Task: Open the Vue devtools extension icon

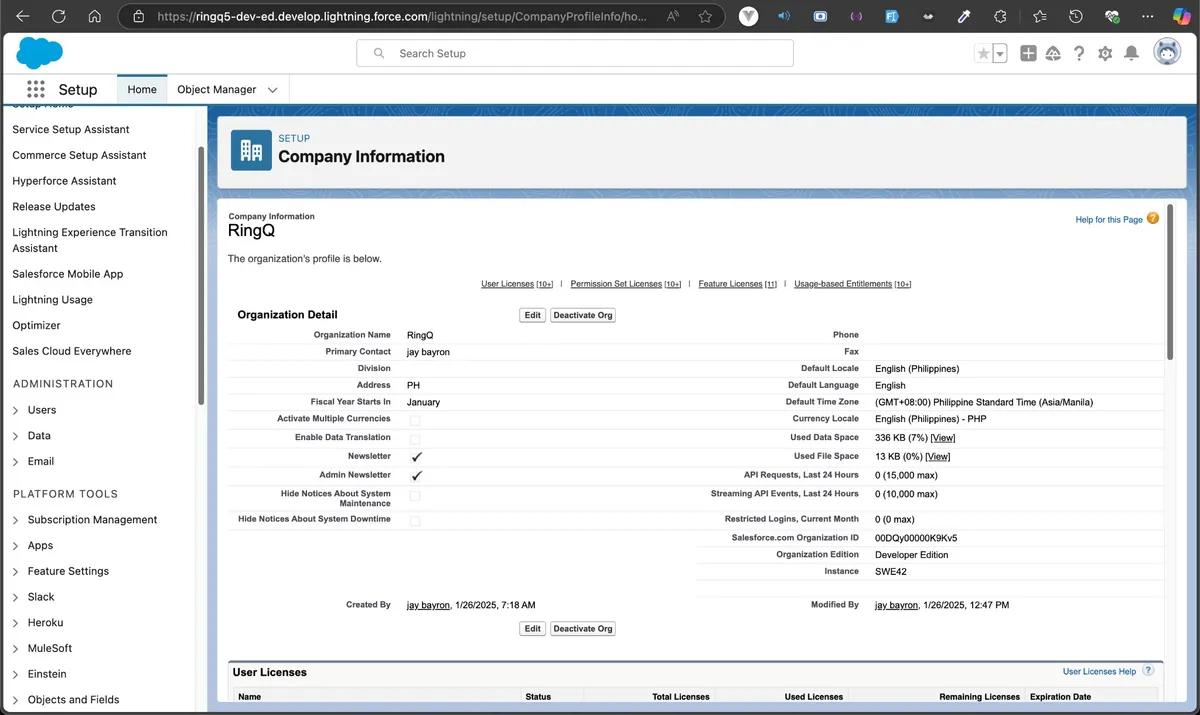Action: [749, 17]
